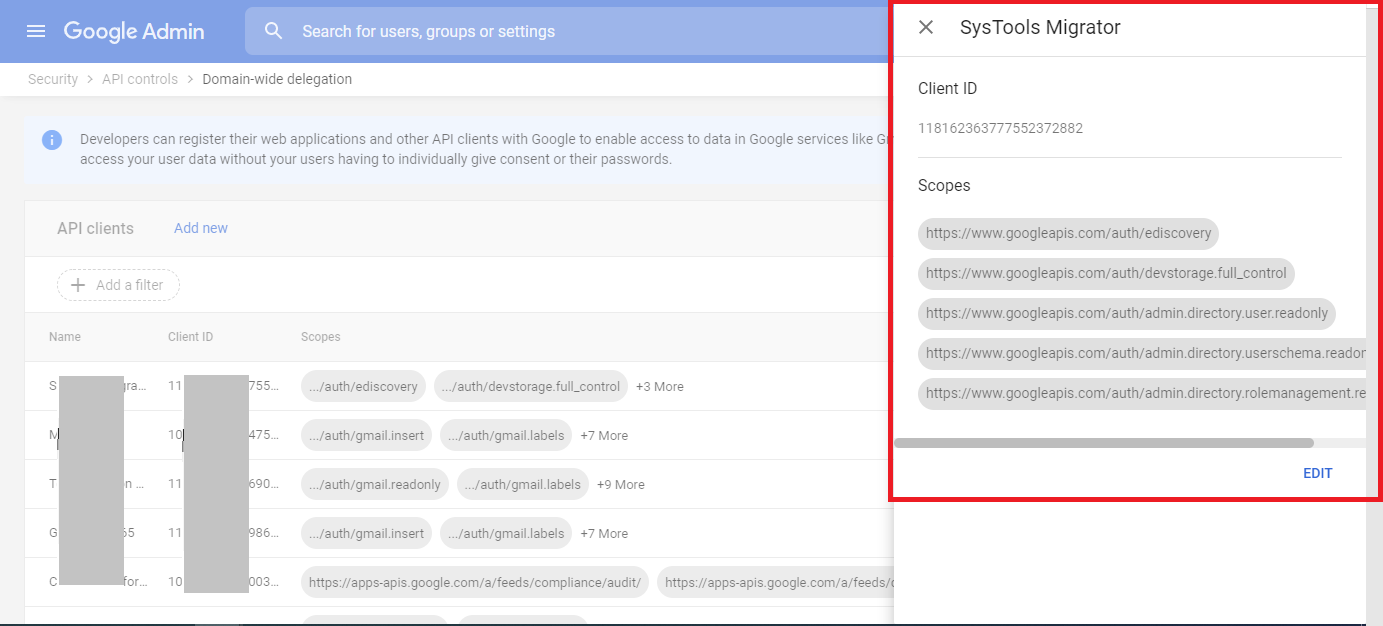This screenshot has width=1383, height=626.
Task: Click the Google Admin logo
Action: pos(134,31)
